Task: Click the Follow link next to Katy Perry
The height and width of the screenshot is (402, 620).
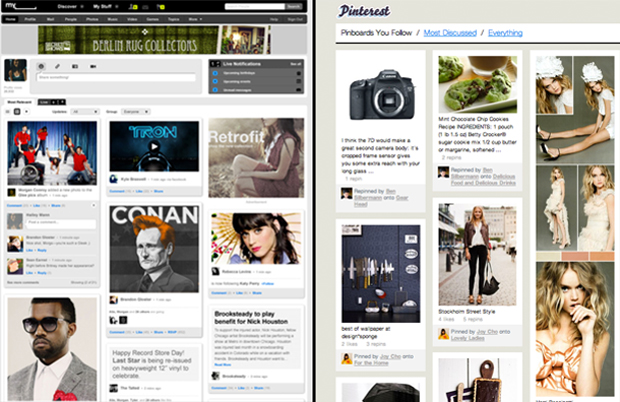Action: tap(267, 283)
